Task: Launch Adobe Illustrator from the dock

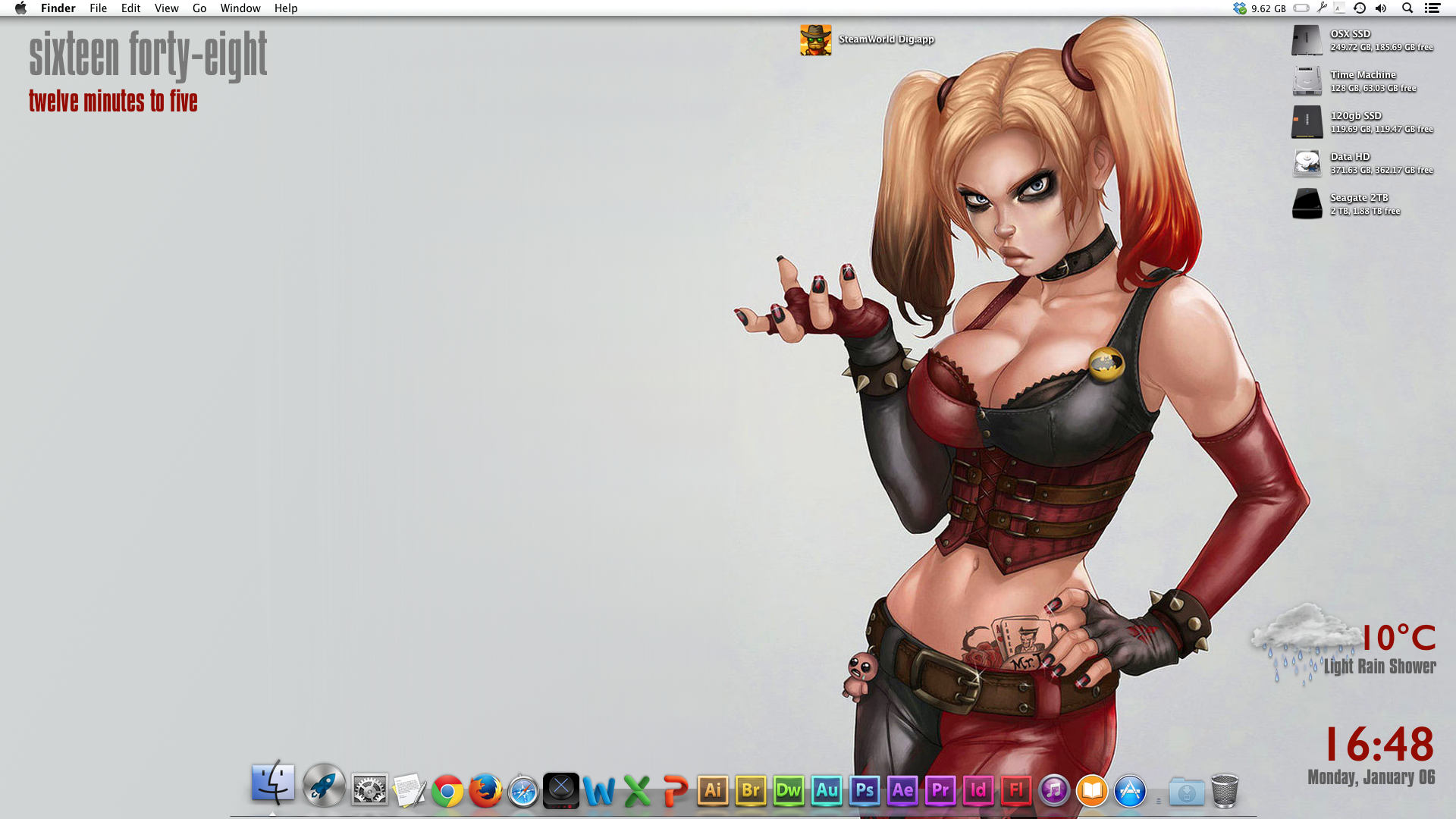Action: pyautogui.click(x=713, y=791)
